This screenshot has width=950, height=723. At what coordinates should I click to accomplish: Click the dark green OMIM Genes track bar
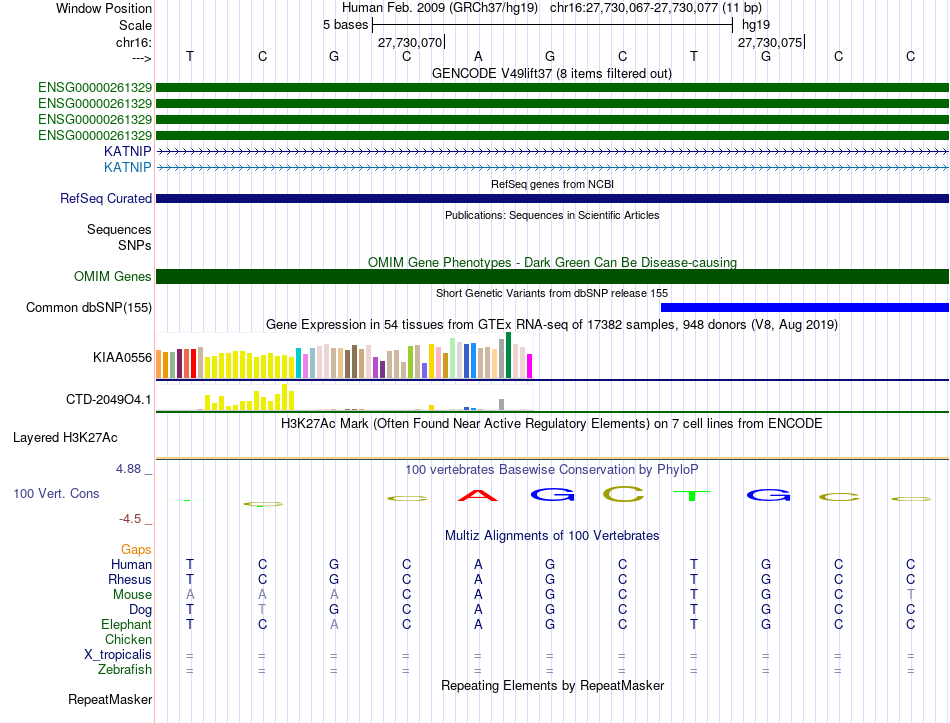tap(552, 276)
